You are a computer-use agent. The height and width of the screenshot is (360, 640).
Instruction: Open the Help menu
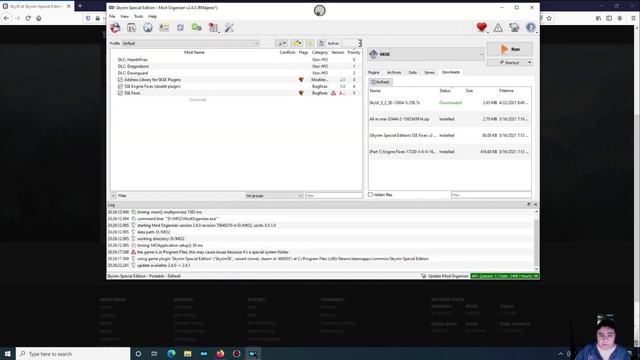[152, 16]
